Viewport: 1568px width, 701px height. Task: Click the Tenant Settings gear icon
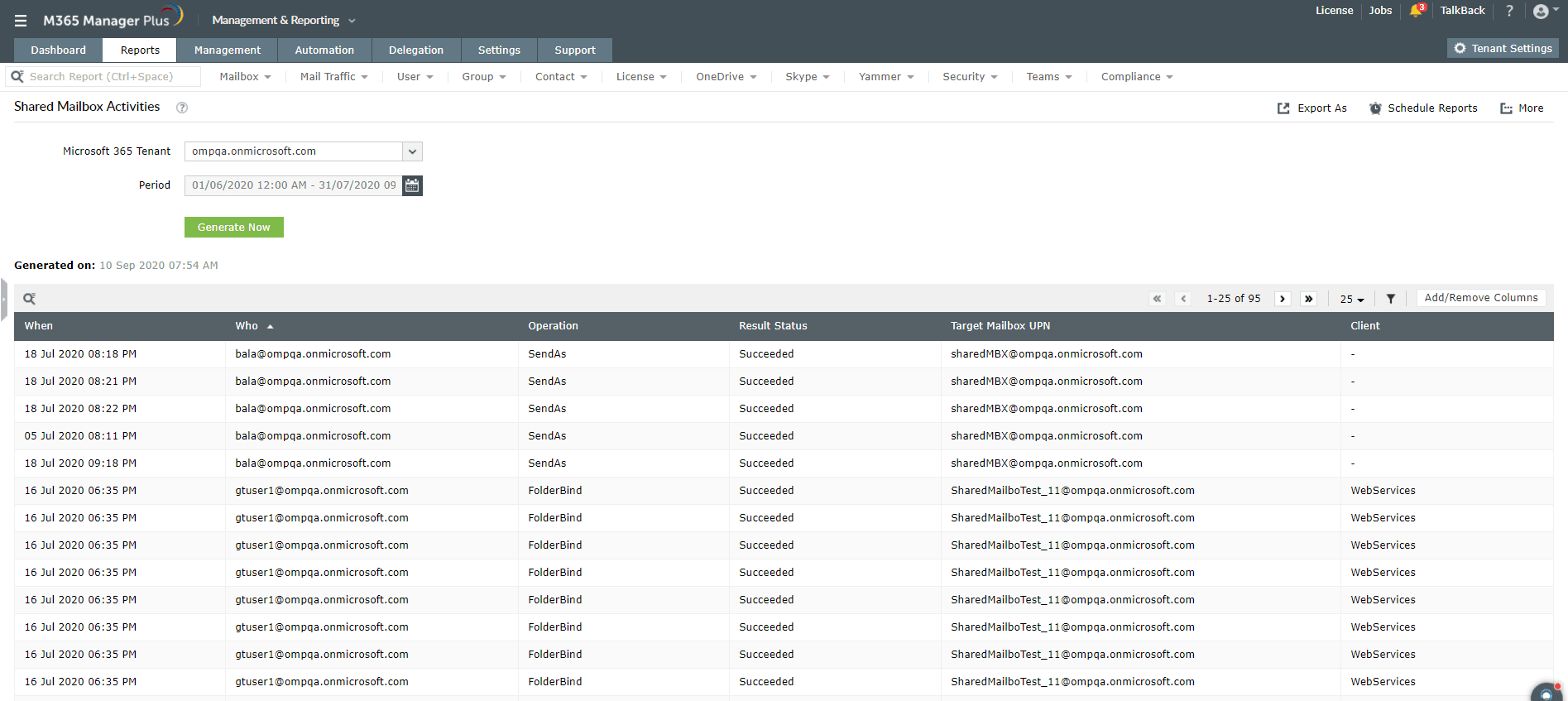[x=1460, y=49]
